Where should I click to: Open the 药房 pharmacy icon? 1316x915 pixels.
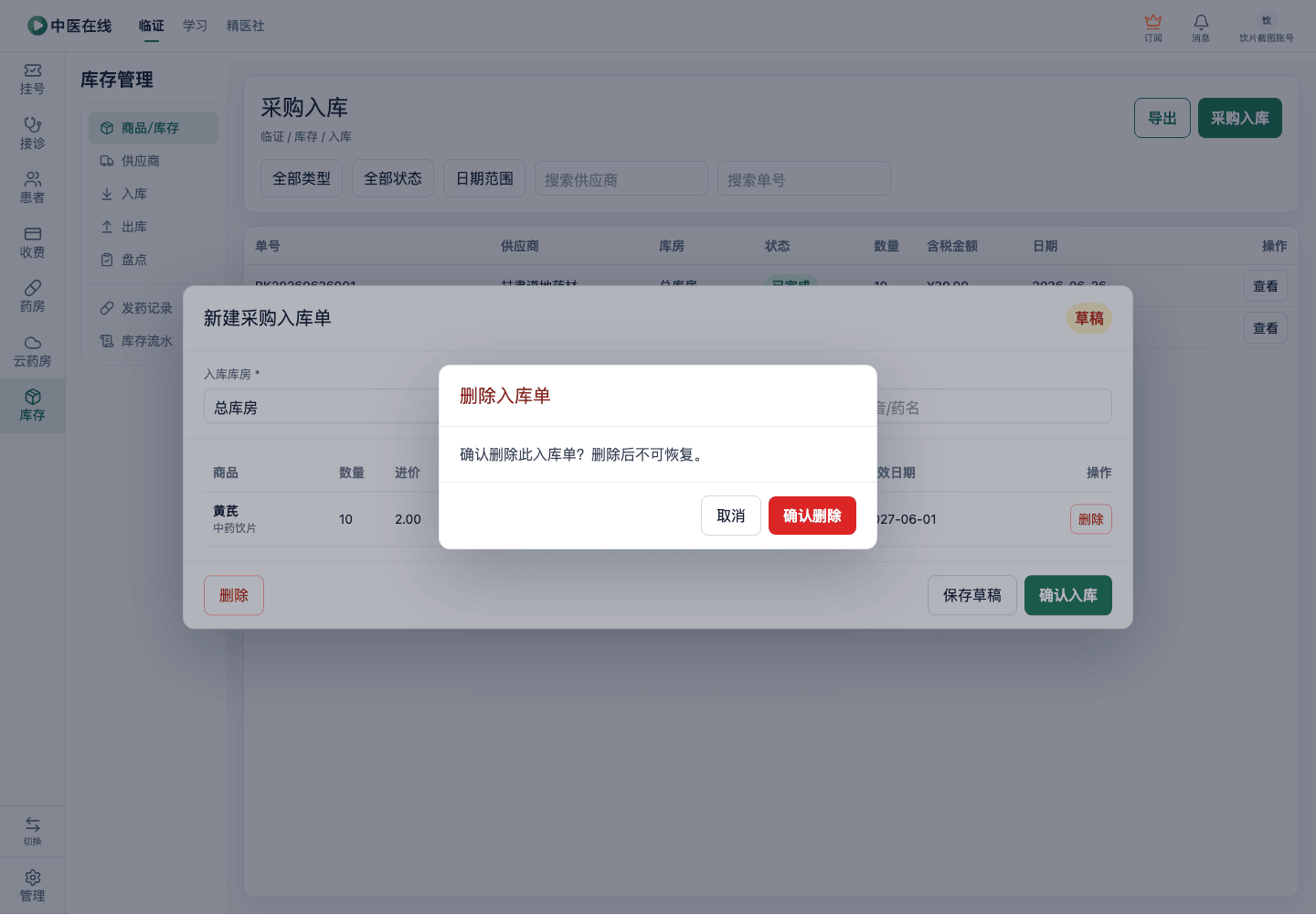tap(32, 296)
